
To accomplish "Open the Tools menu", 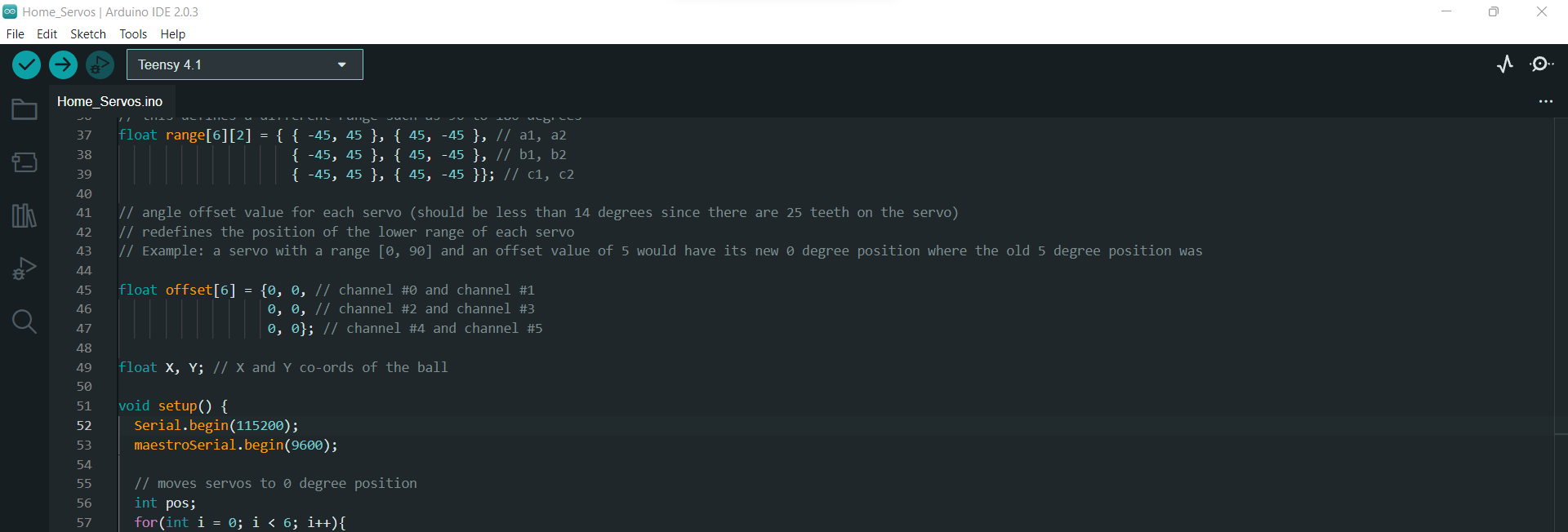I will [x=132, y=34].
